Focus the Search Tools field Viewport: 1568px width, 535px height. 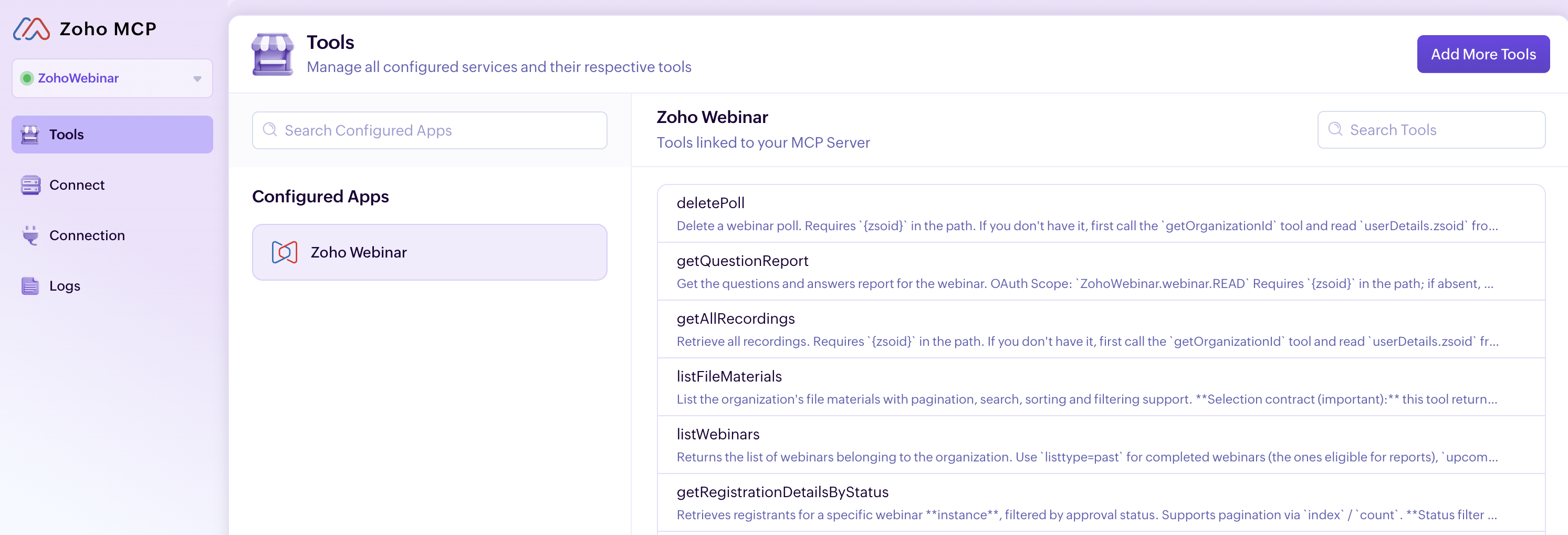[1431, 130]
